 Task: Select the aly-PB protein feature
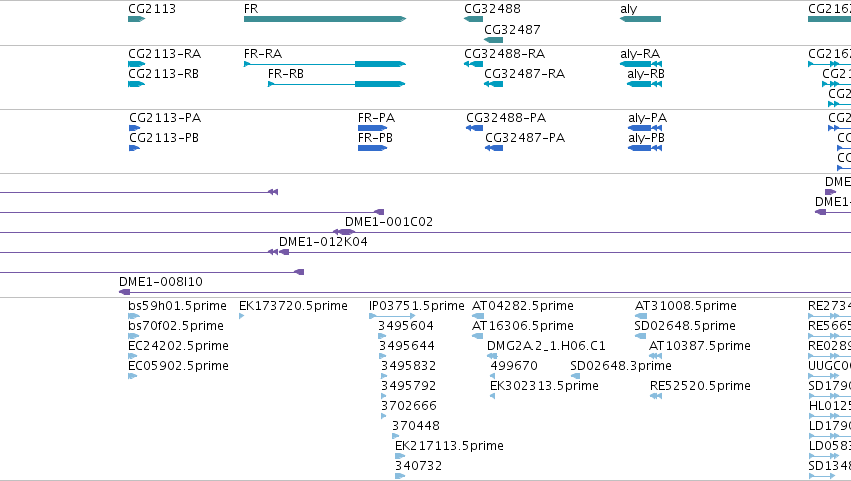[x=645, y=148]
